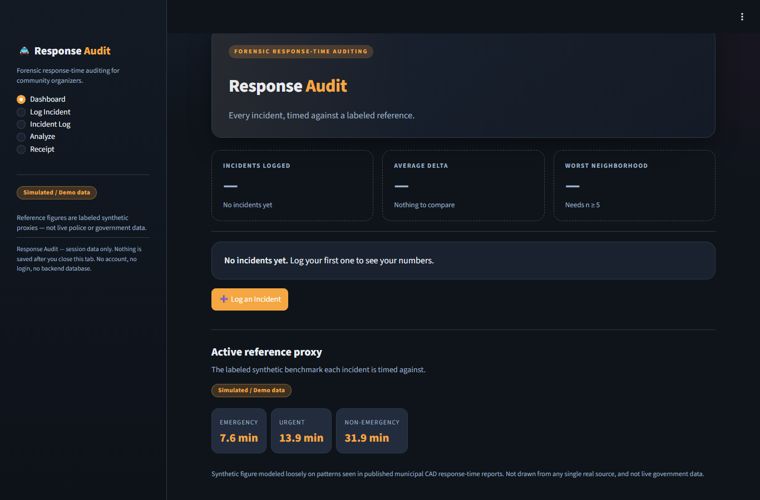Click the Response Audit siren logo icon

point(24,50)
